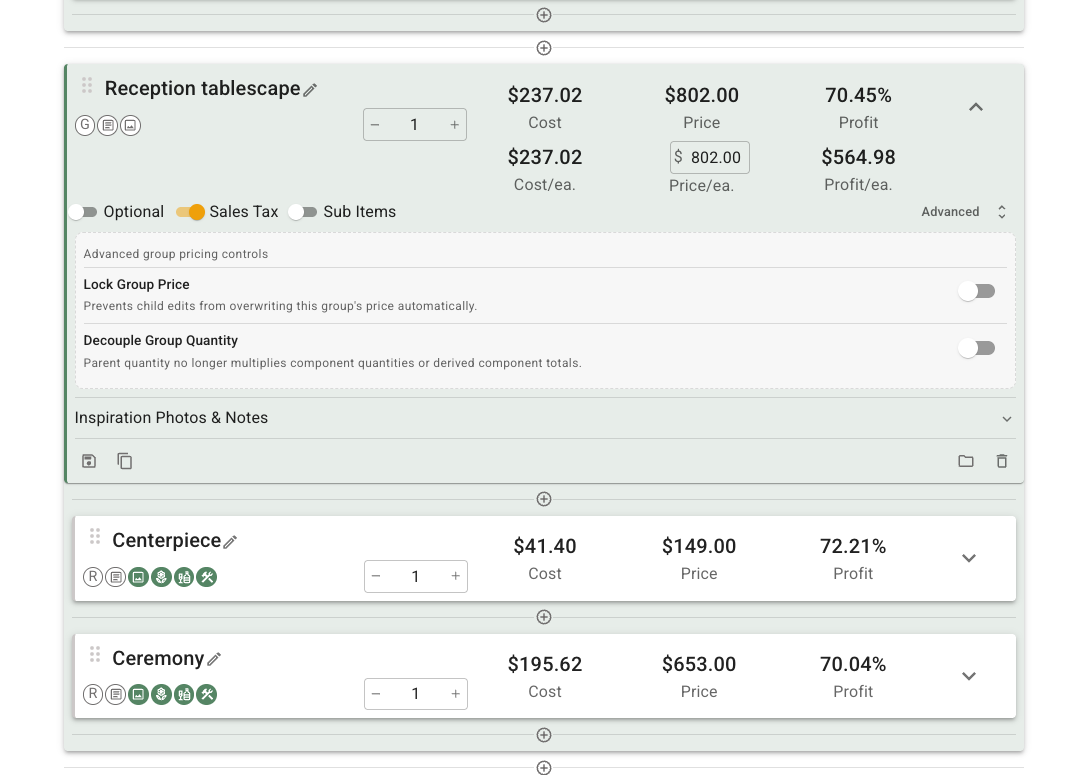The image size is (1088, 775).
Task: Open the notes icon on the Centerpiece card
Action: (116, 577)
